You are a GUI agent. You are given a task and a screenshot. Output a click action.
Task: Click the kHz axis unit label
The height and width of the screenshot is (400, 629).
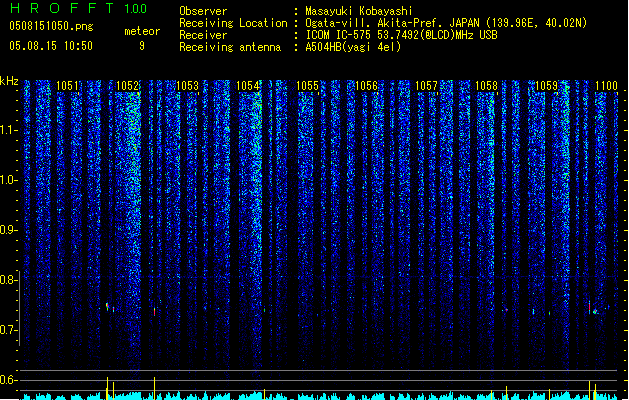(9, 81)
